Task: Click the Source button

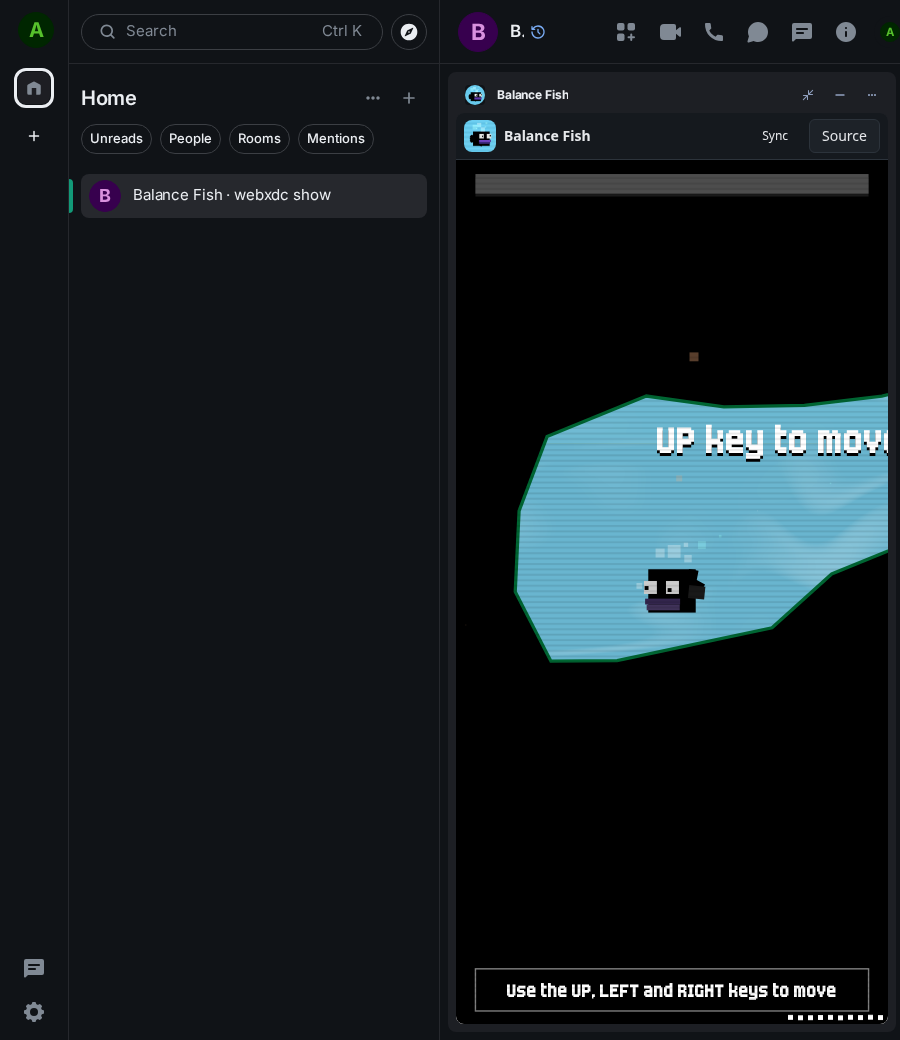Action: tap(844, 136)
